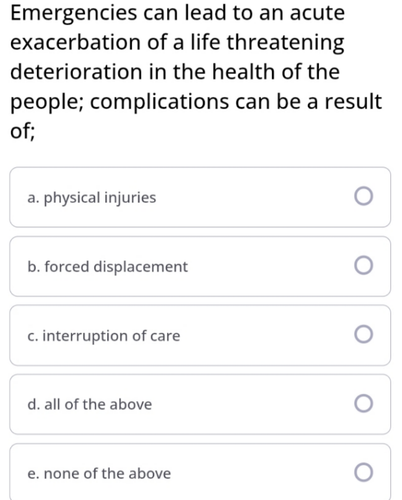Pick option e answer card

200,472
